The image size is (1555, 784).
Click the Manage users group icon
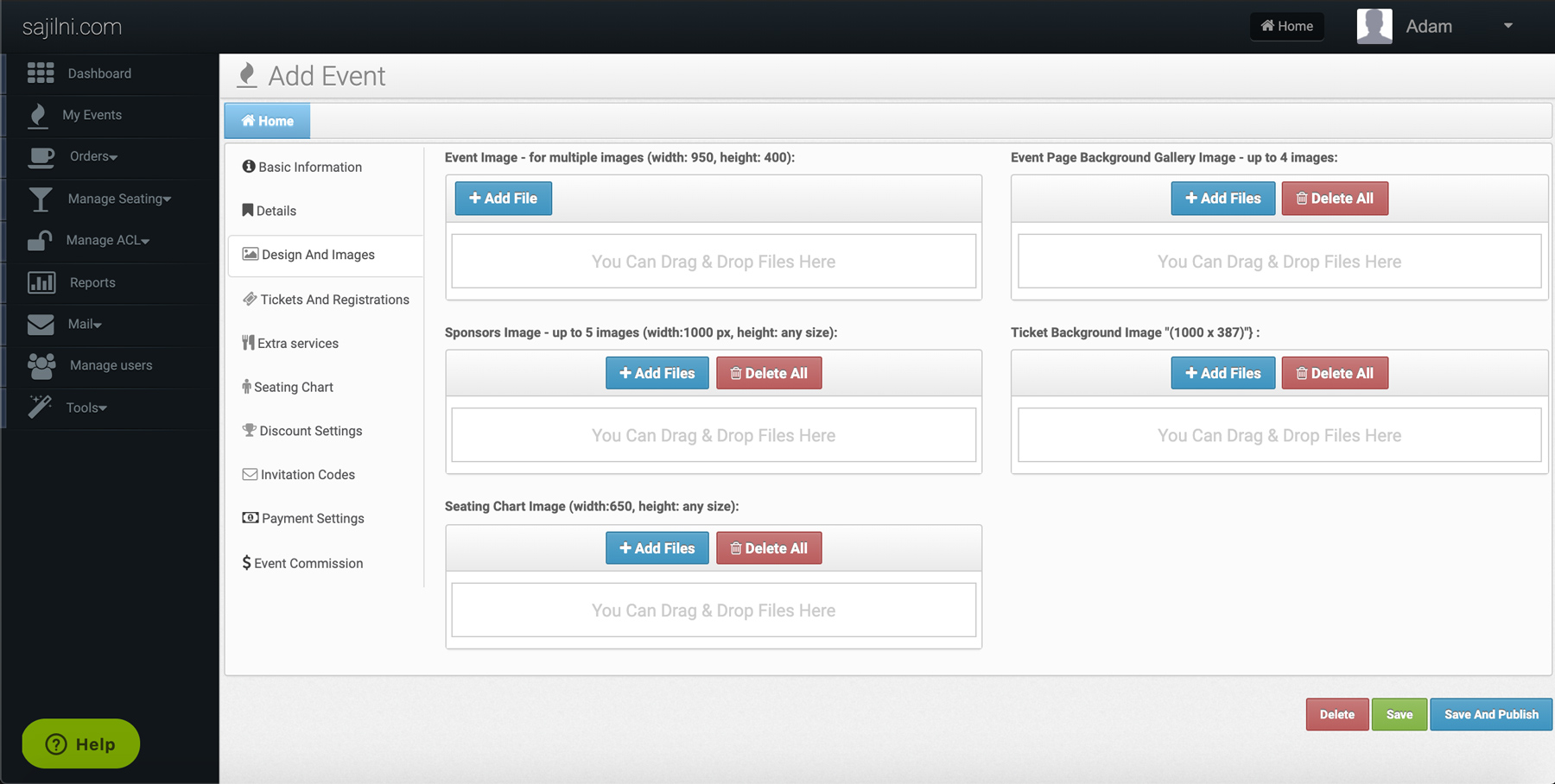pos(41,366)
